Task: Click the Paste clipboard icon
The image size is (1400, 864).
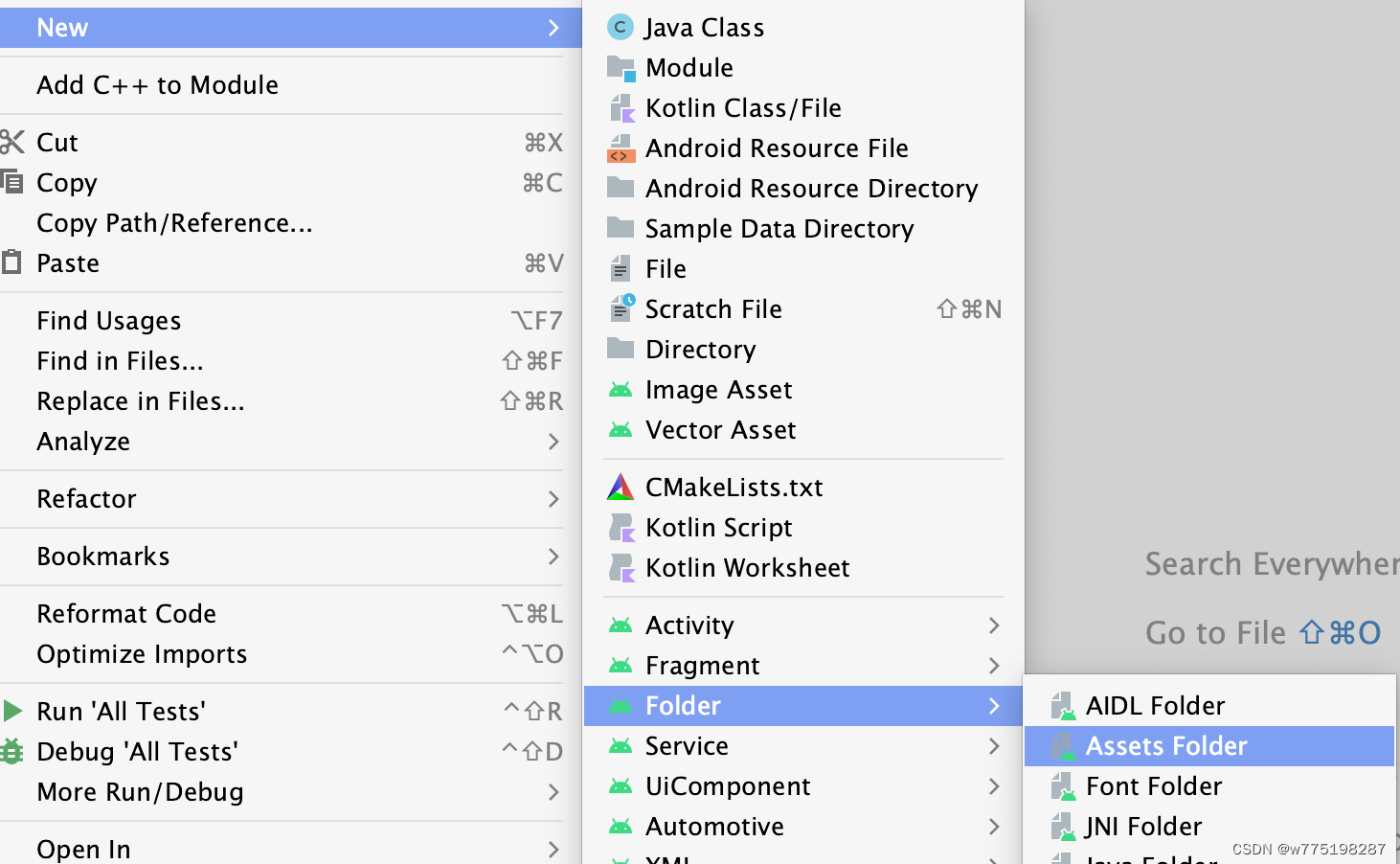Action: click(11, 261)
